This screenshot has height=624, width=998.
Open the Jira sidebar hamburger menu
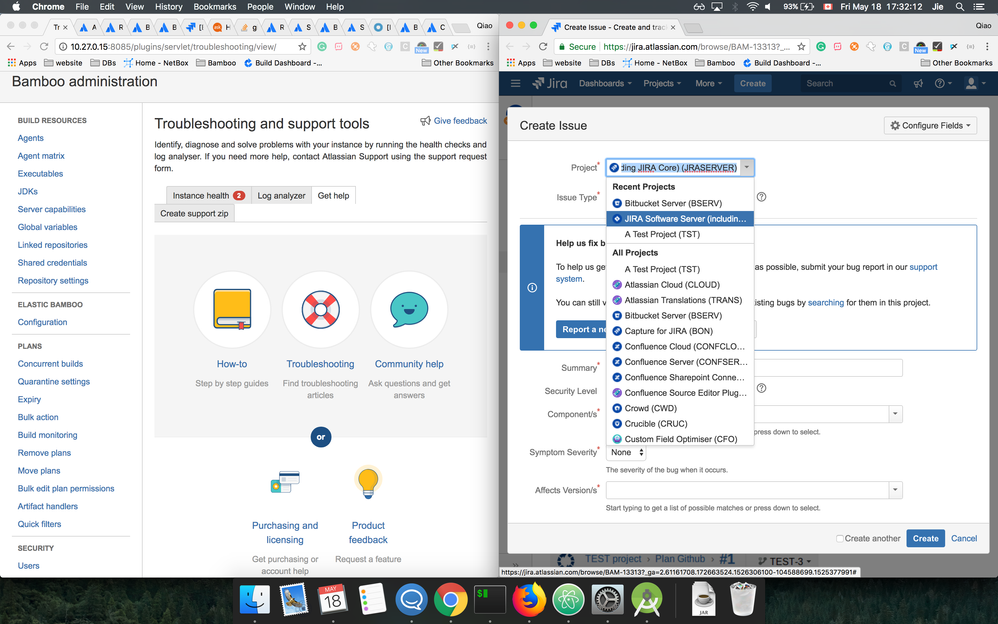coord(516,83)
